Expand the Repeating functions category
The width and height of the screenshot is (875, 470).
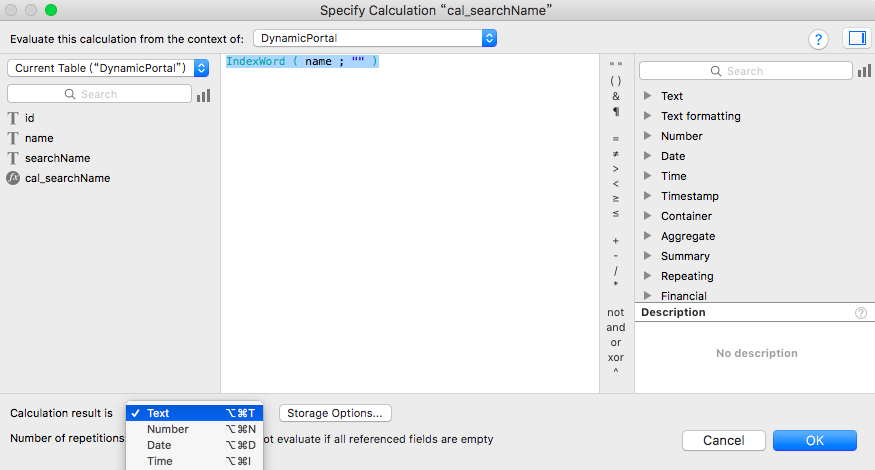click(x=647, y=276)
